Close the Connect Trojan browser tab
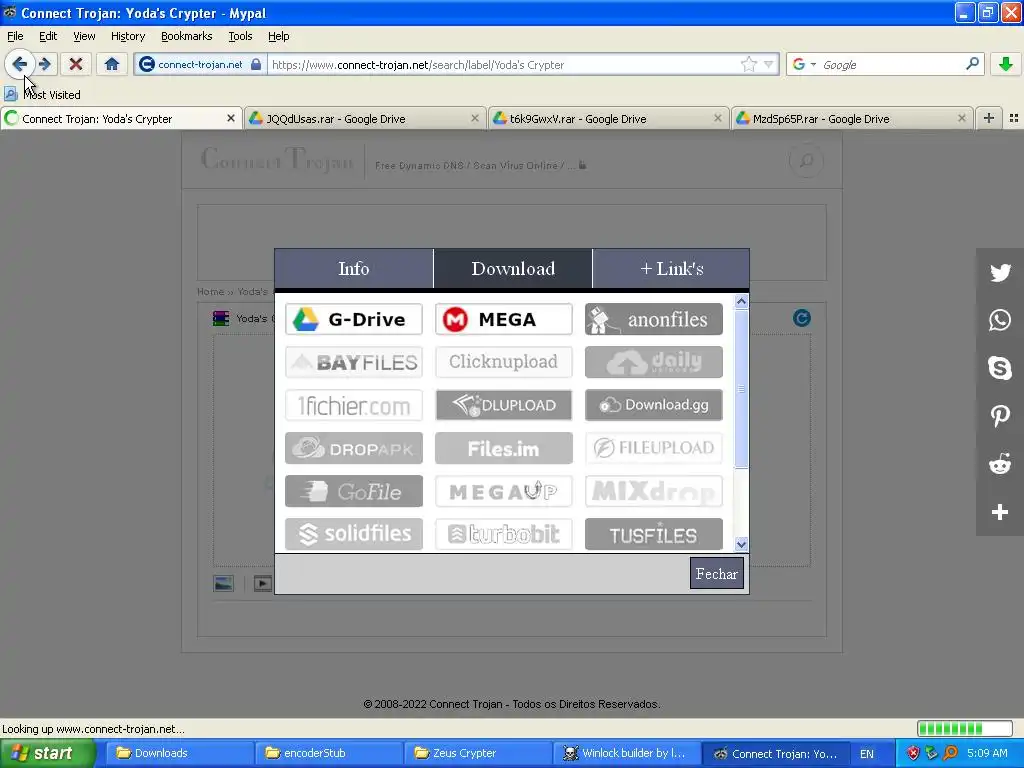This screenshot has height=768, width=1024. (x=231, y=118)
